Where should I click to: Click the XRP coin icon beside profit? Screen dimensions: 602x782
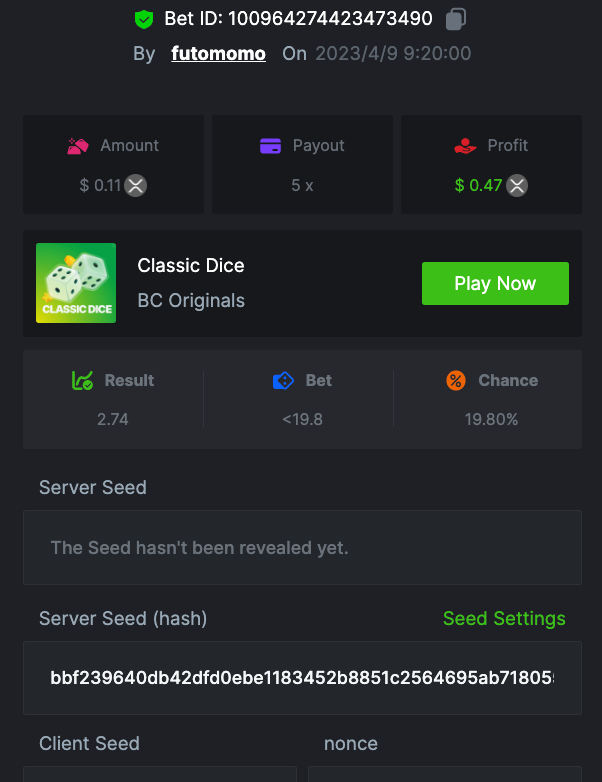516,185
